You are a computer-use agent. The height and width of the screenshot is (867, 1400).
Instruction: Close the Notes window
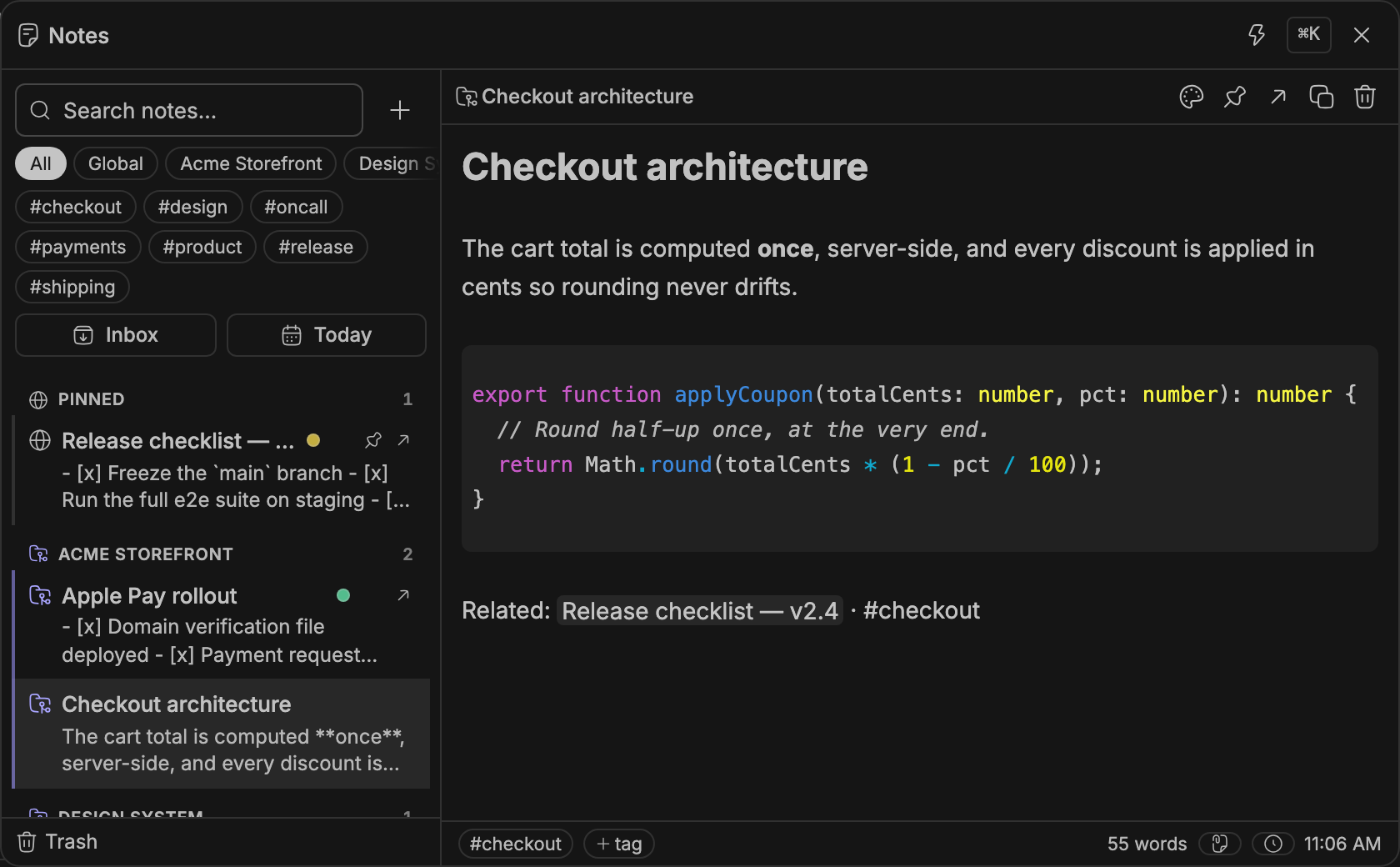point(1361,35)
